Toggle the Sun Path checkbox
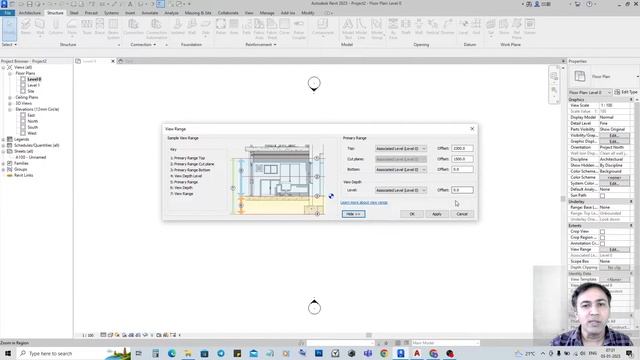Viewport: 640px width, 360px height. [602, 196]
